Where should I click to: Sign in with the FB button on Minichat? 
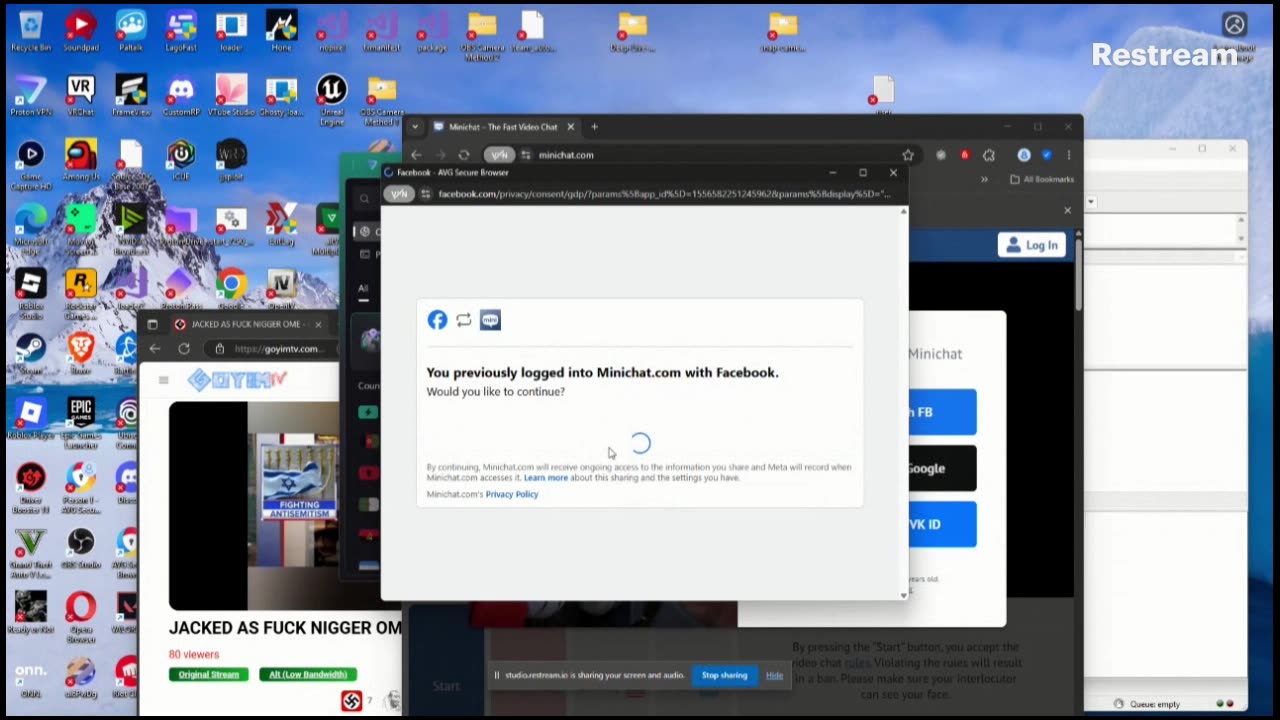coord(942,412)
